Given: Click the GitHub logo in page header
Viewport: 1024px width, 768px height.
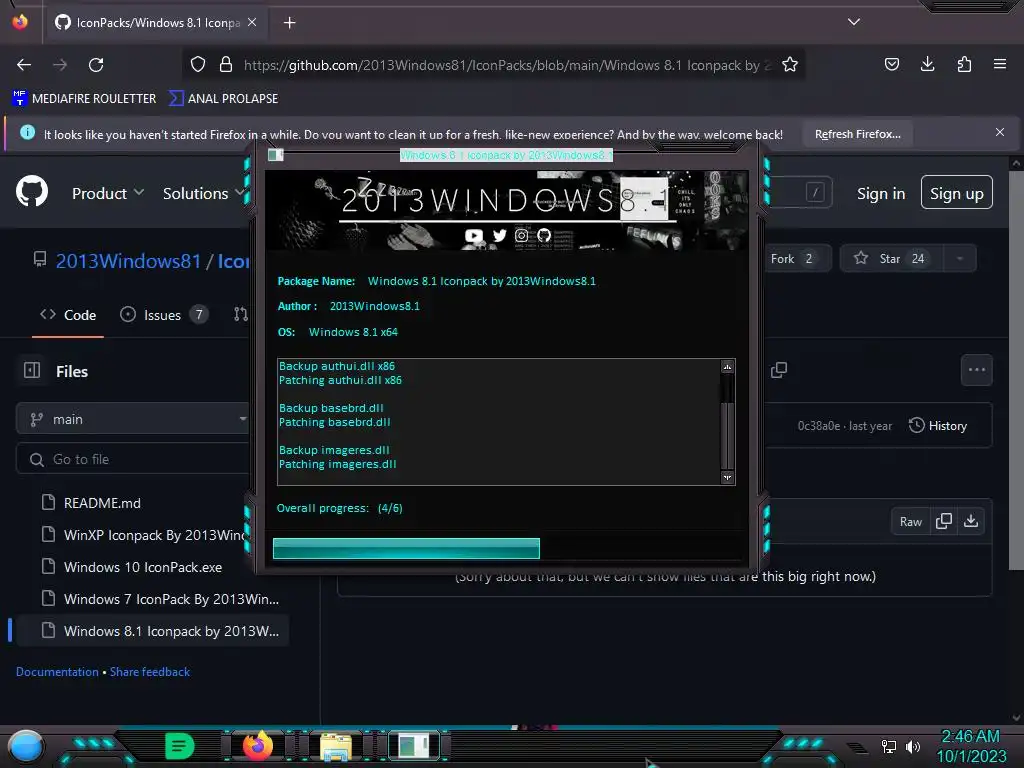Looking at the screenshot, I should click(x=32, y=192).
